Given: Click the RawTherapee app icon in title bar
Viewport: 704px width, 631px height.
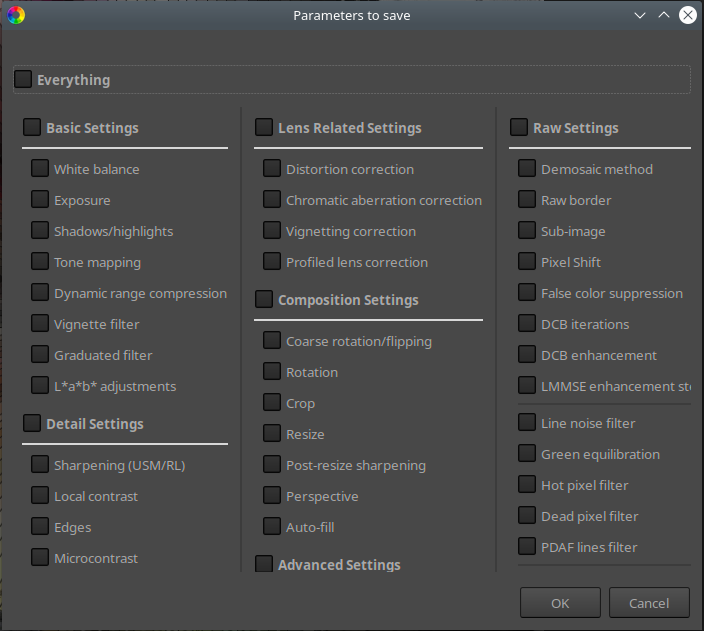Looking at the screenshot, I should tap(16, 15).
